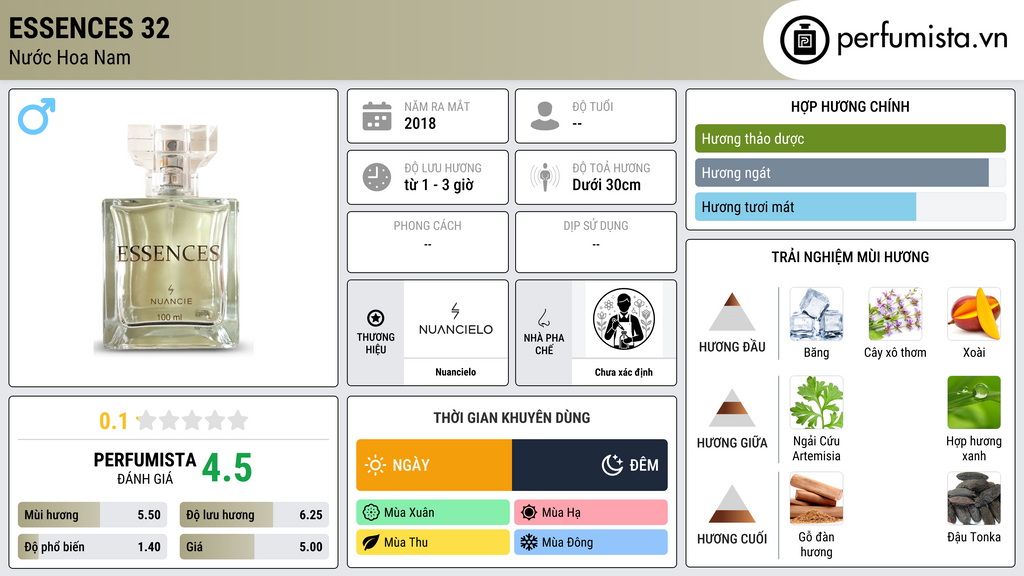Click the Chưa xác định perfumer caption
The height and width of the screenshot is (576, 1024).
click(624, 372)
